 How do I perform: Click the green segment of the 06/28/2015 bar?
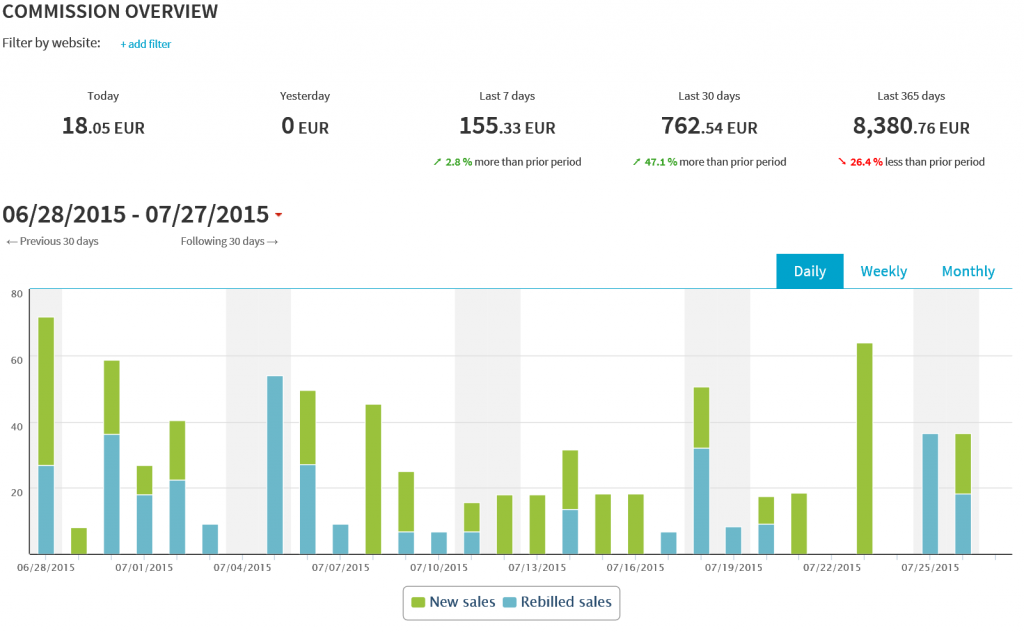(x=46, y=391)
